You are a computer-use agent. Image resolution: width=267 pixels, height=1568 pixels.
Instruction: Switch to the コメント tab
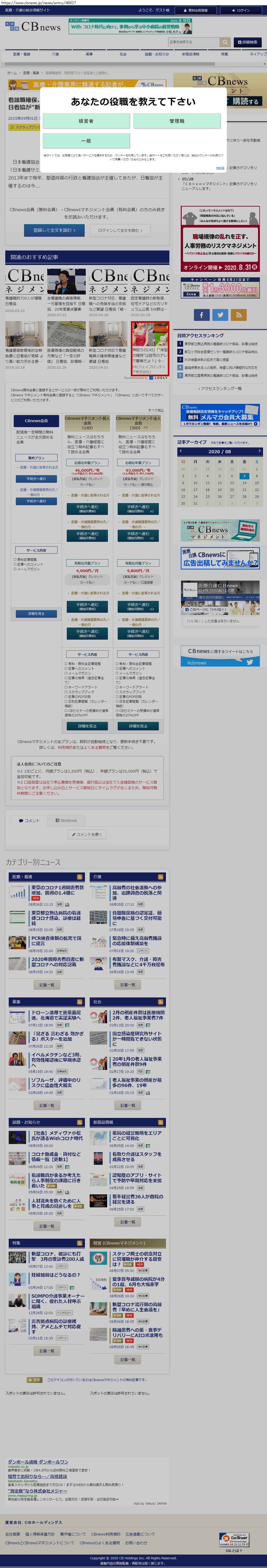click(29, 821)
